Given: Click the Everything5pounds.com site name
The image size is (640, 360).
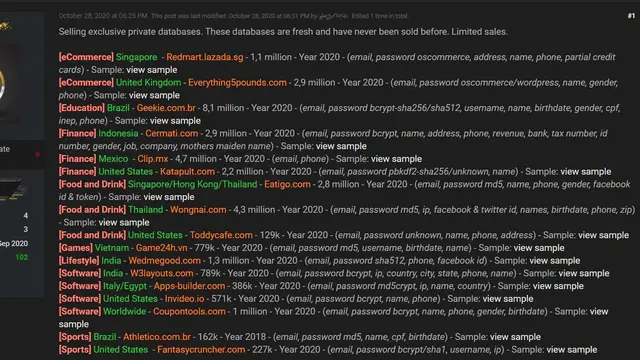Looking at the screenshot, I should tap(237, 82).
